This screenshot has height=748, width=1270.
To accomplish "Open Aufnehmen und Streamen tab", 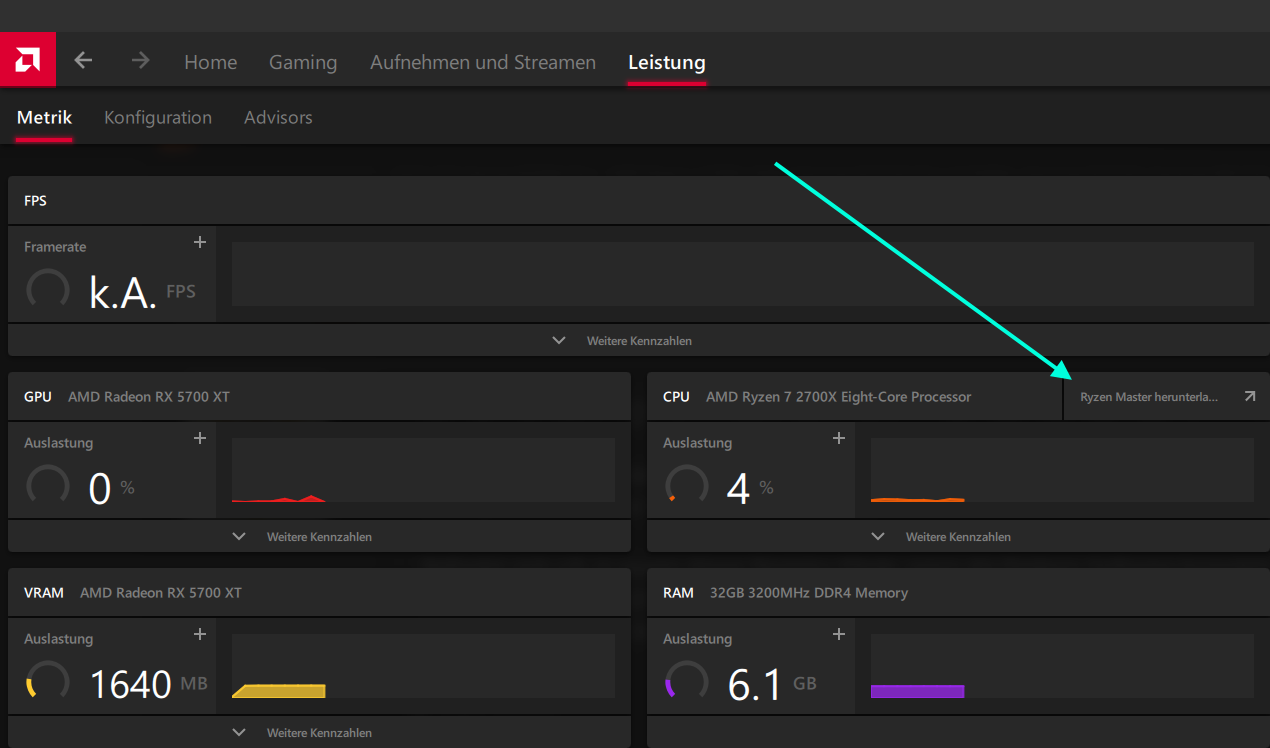I will (x=483, y=62).
